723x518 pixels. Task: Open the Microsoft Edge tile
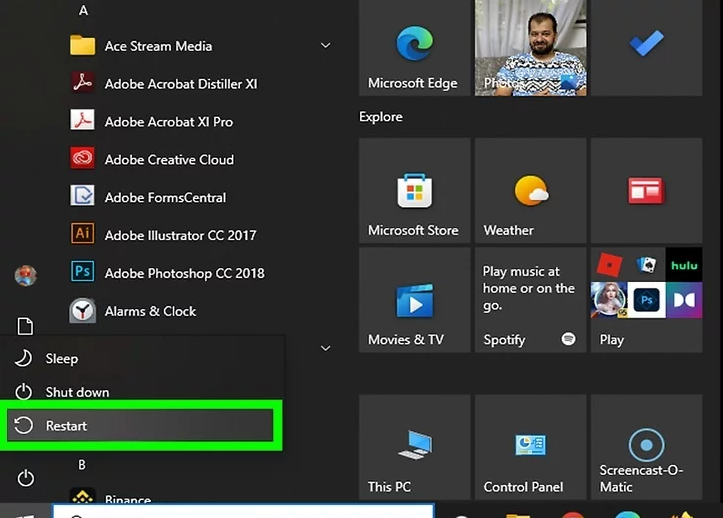coord(414,47)
